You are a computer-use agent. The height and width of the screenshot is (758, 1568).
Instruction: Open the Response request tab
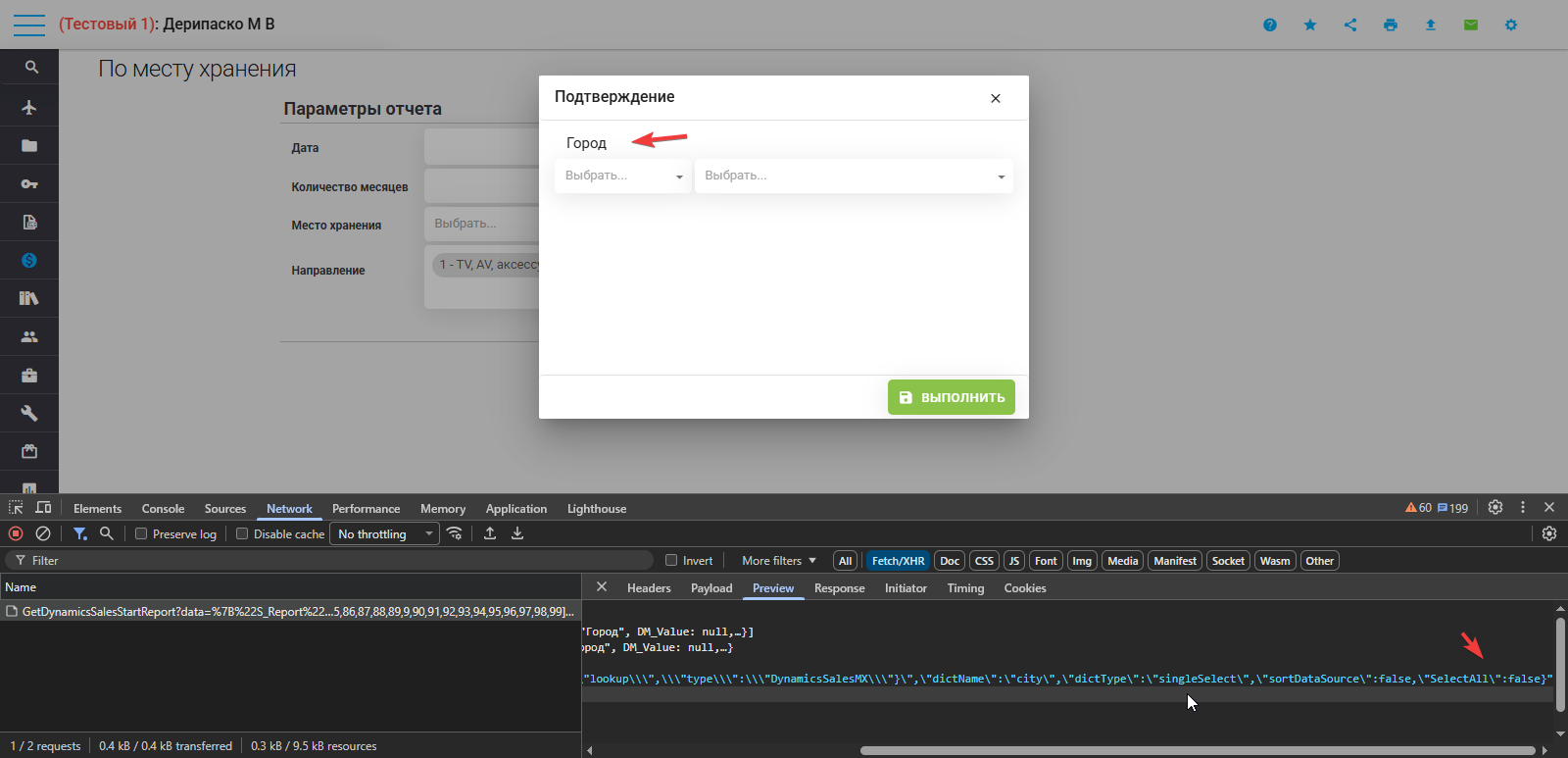840,588
